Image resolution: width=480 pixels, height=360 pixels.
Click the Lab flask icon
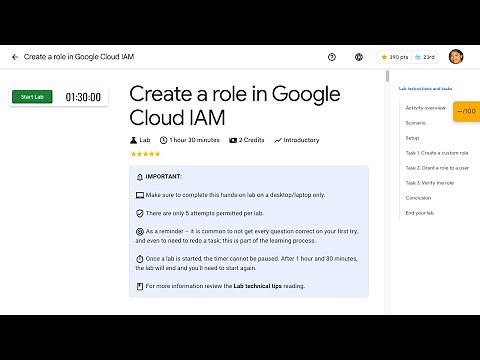point(133,140)
